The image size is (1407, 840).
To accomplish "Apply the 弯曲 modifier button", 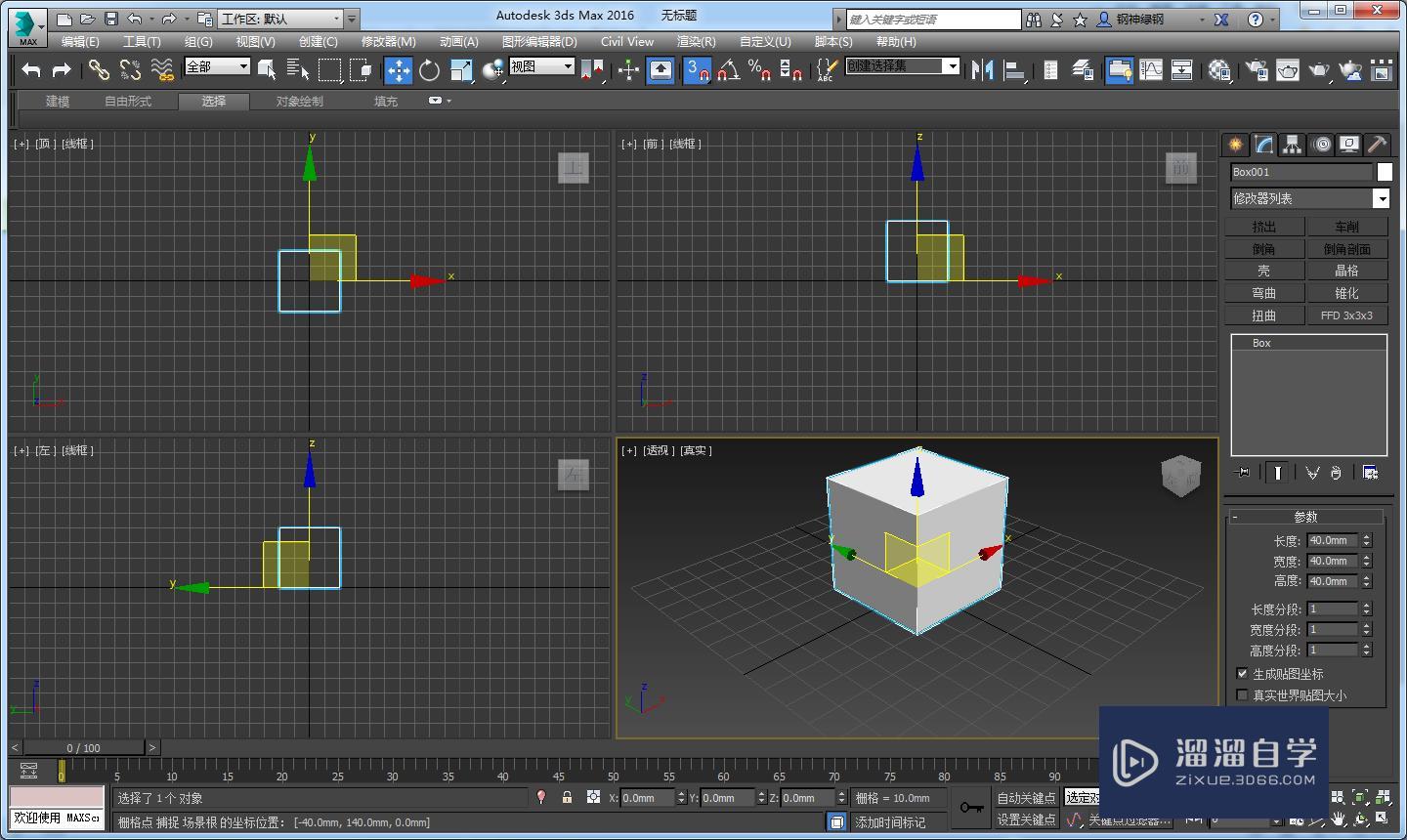I will 1264,293.
